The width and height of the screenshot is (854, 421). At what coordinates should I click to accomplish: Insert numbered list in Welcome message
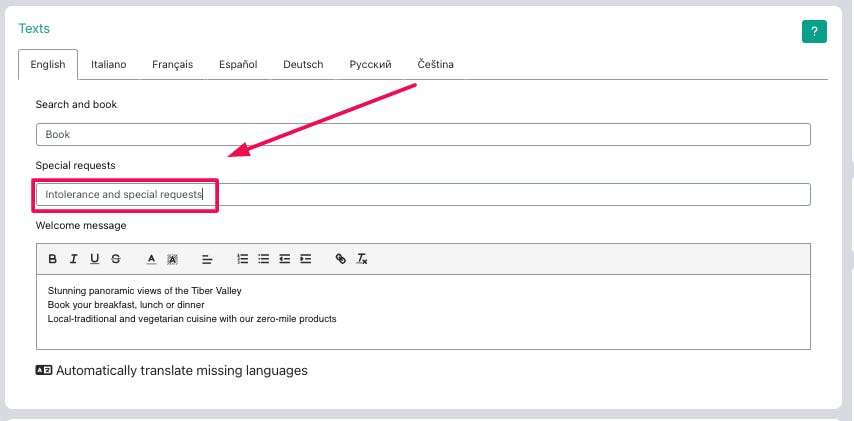pos(243,259)
